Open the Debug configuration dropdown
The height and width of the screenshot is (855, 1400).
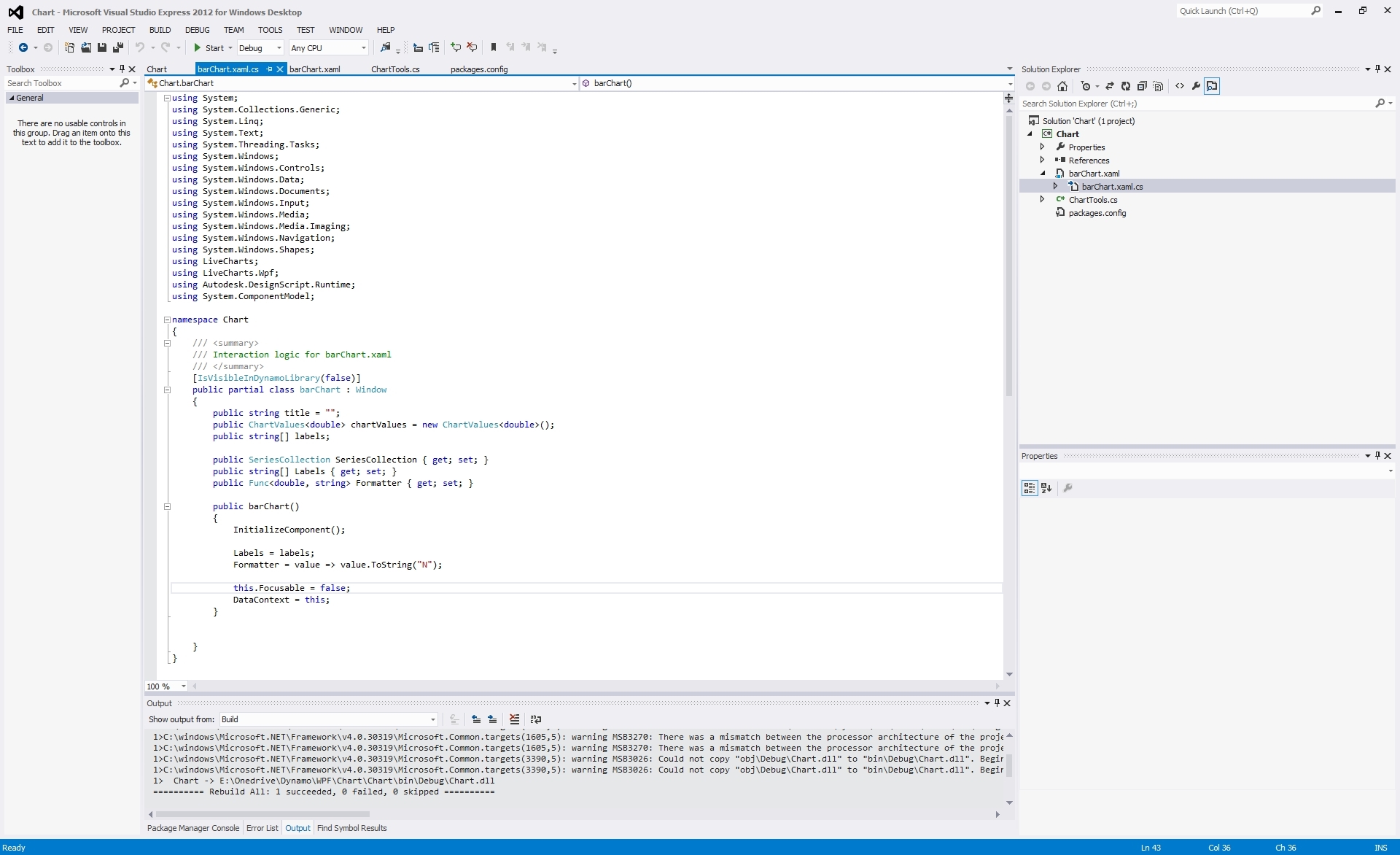[x=260, y=48]
